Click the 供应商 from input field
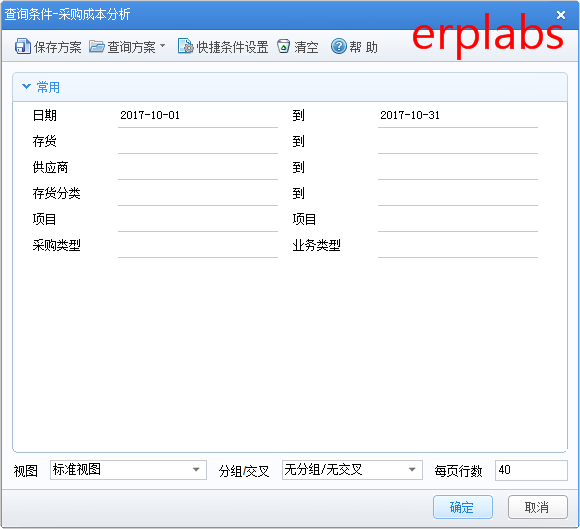This screenshot has width=580, height=529. tap(198, 168)
